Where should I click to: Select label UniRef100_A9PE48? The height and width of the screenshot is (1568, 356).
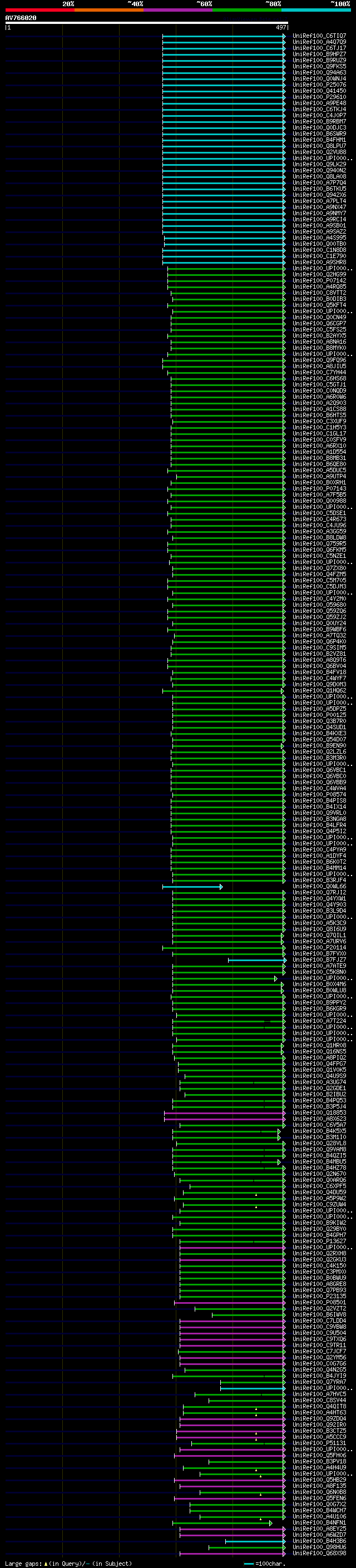319,103
